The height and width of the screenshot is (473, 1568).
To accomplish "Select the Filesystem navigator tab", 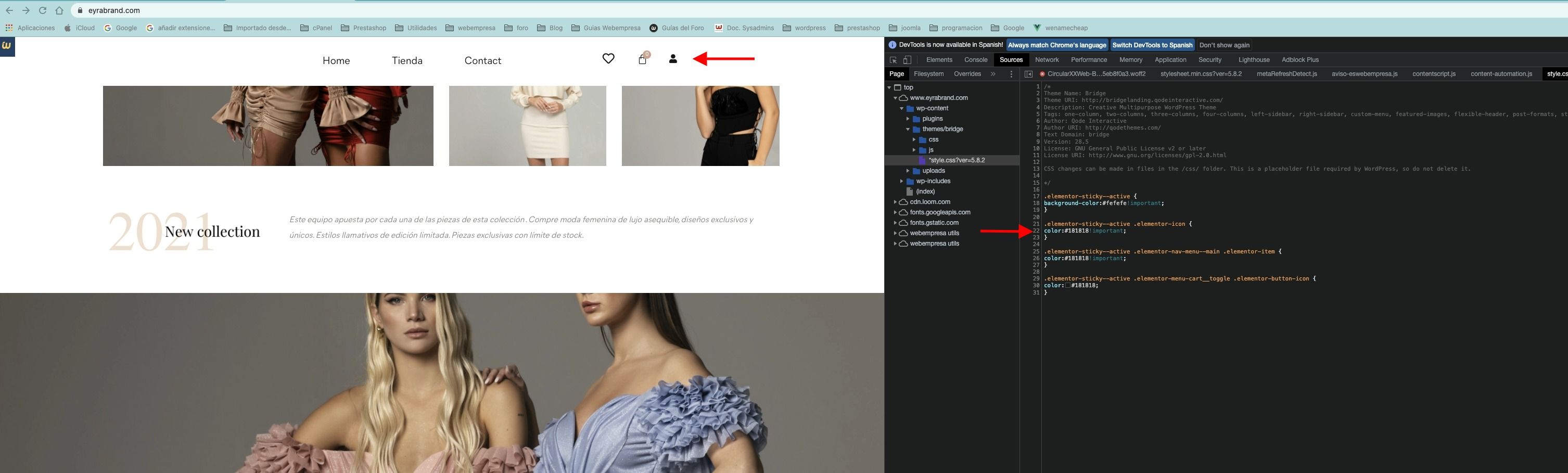I will (x=928, y=74).
